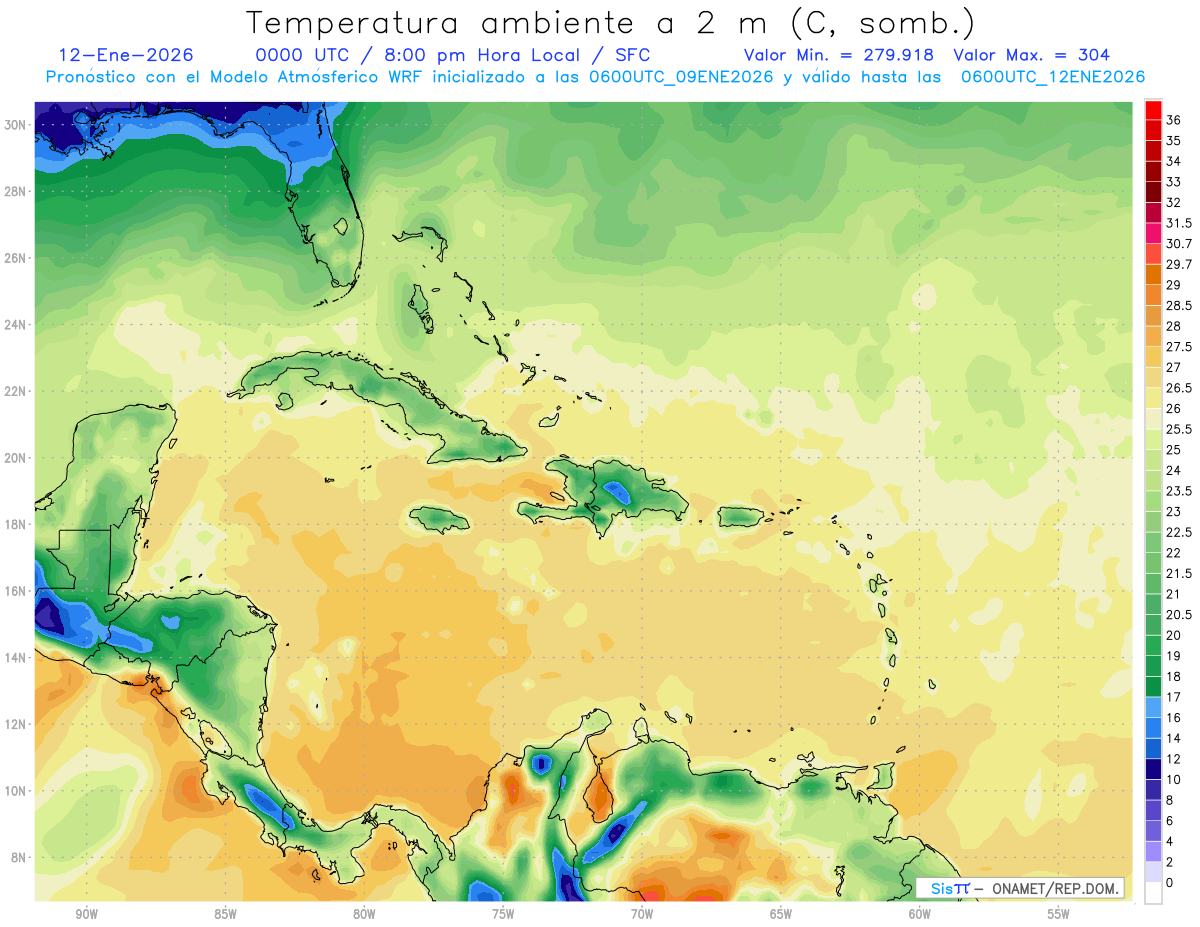Click the '20N' latitude axis label
1200x927 pixels.
tap(17, 458)
